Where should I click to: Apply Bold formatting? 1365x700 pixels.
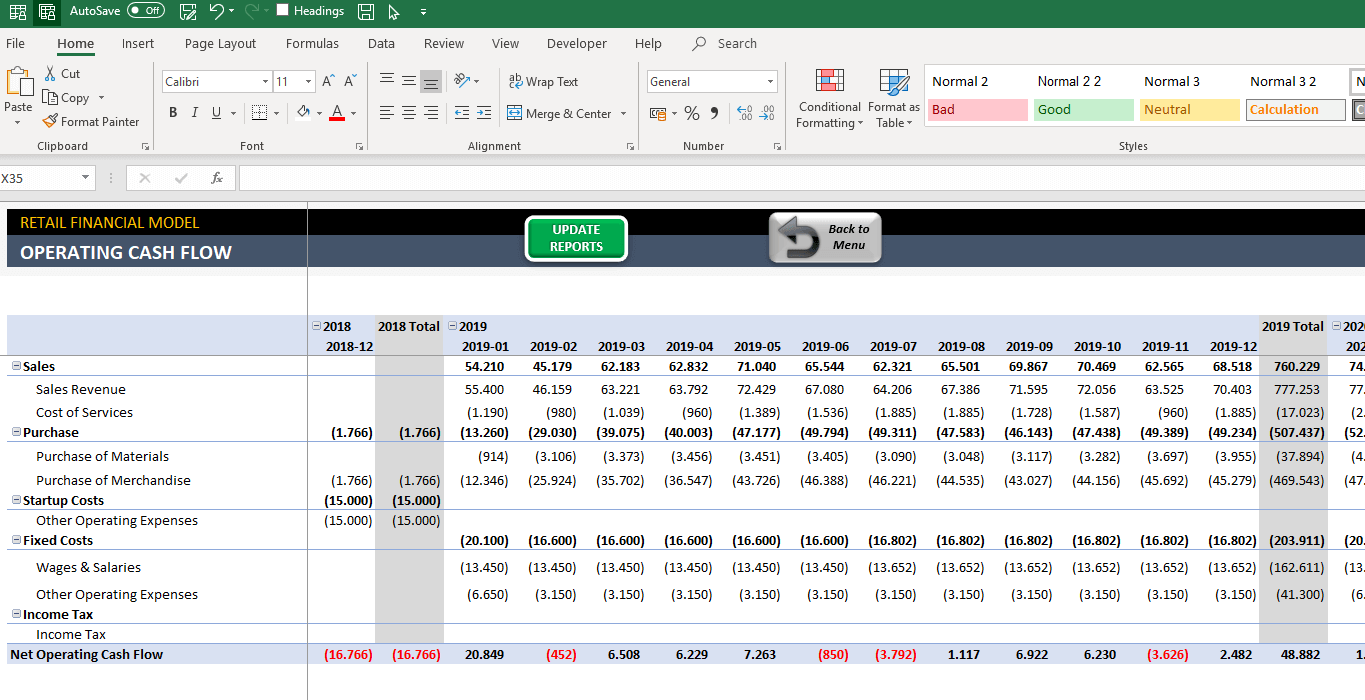point(173,113)
